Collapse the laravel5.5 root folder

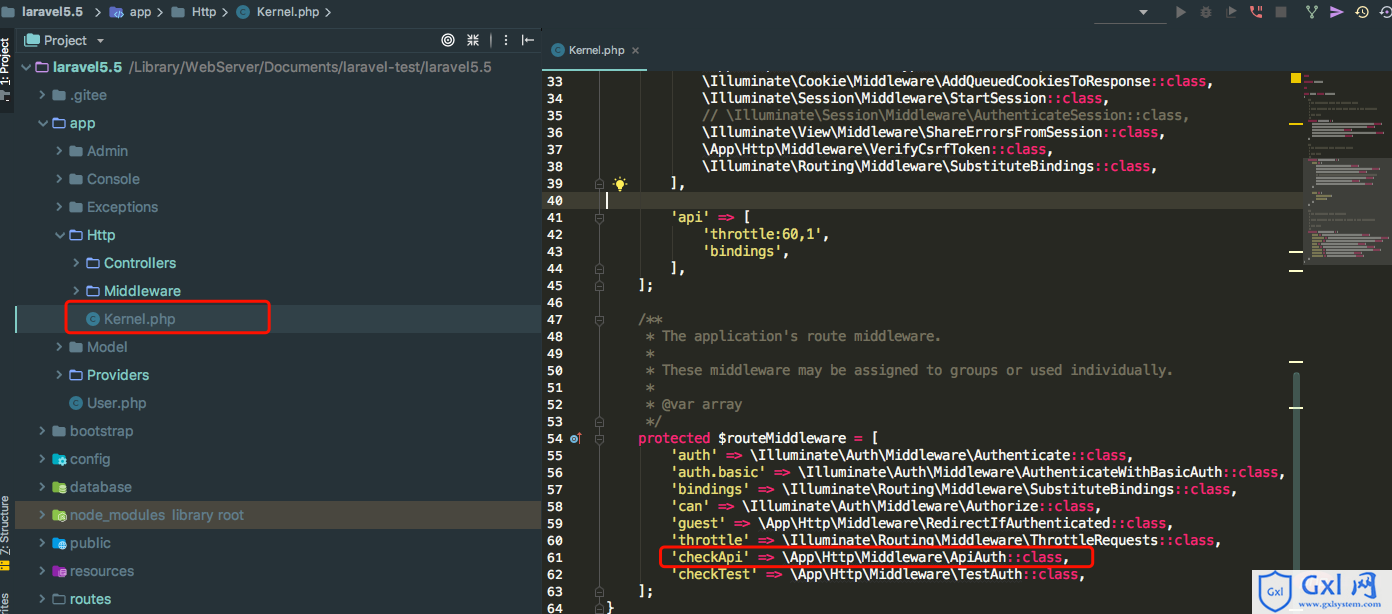[x=25, y=67]
